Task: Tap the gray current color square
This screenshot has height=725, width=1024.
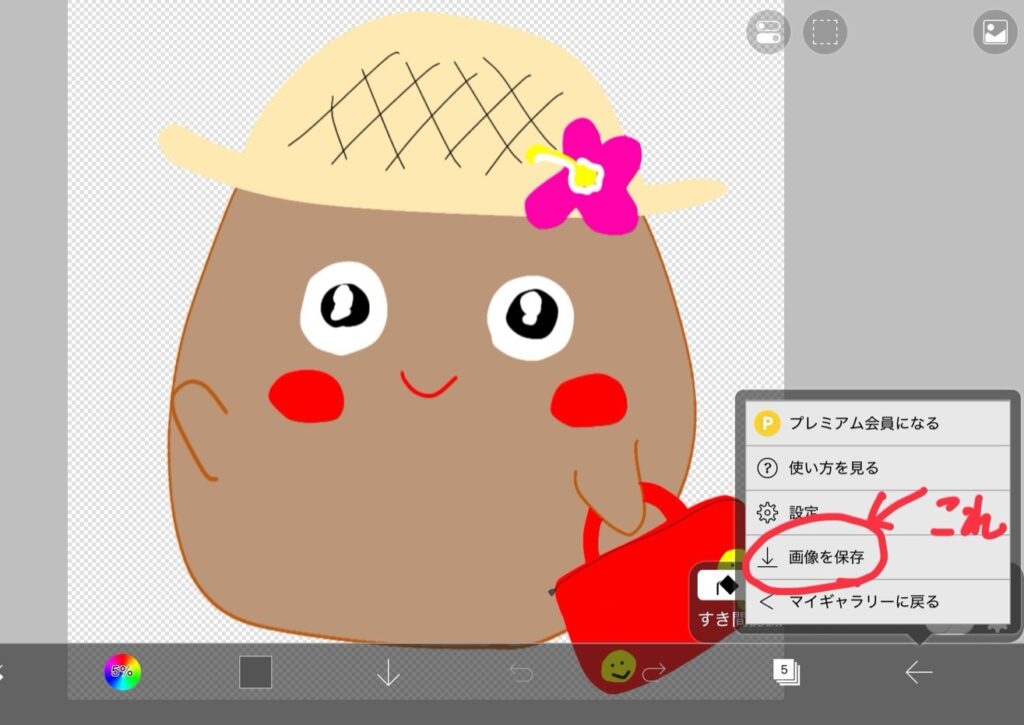Action: (x=256, y=672)
